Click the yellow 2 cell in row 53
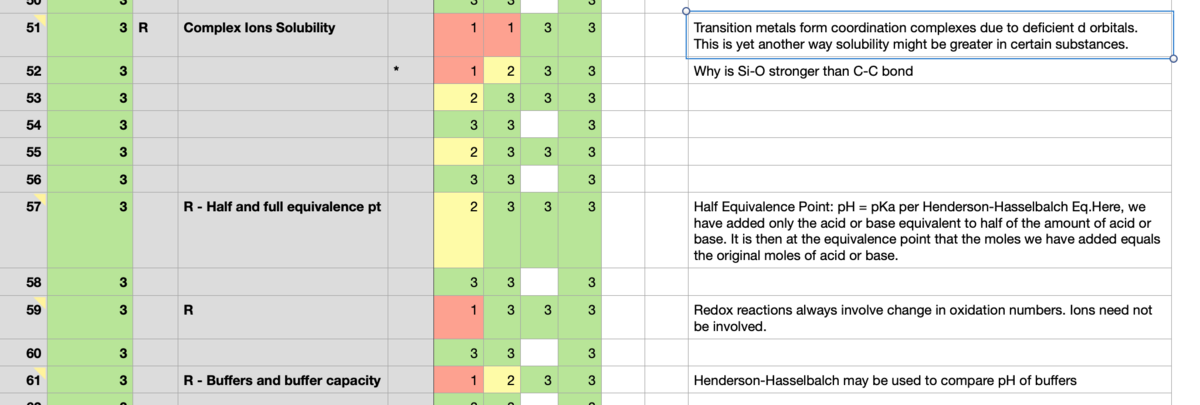 point(459,98)
